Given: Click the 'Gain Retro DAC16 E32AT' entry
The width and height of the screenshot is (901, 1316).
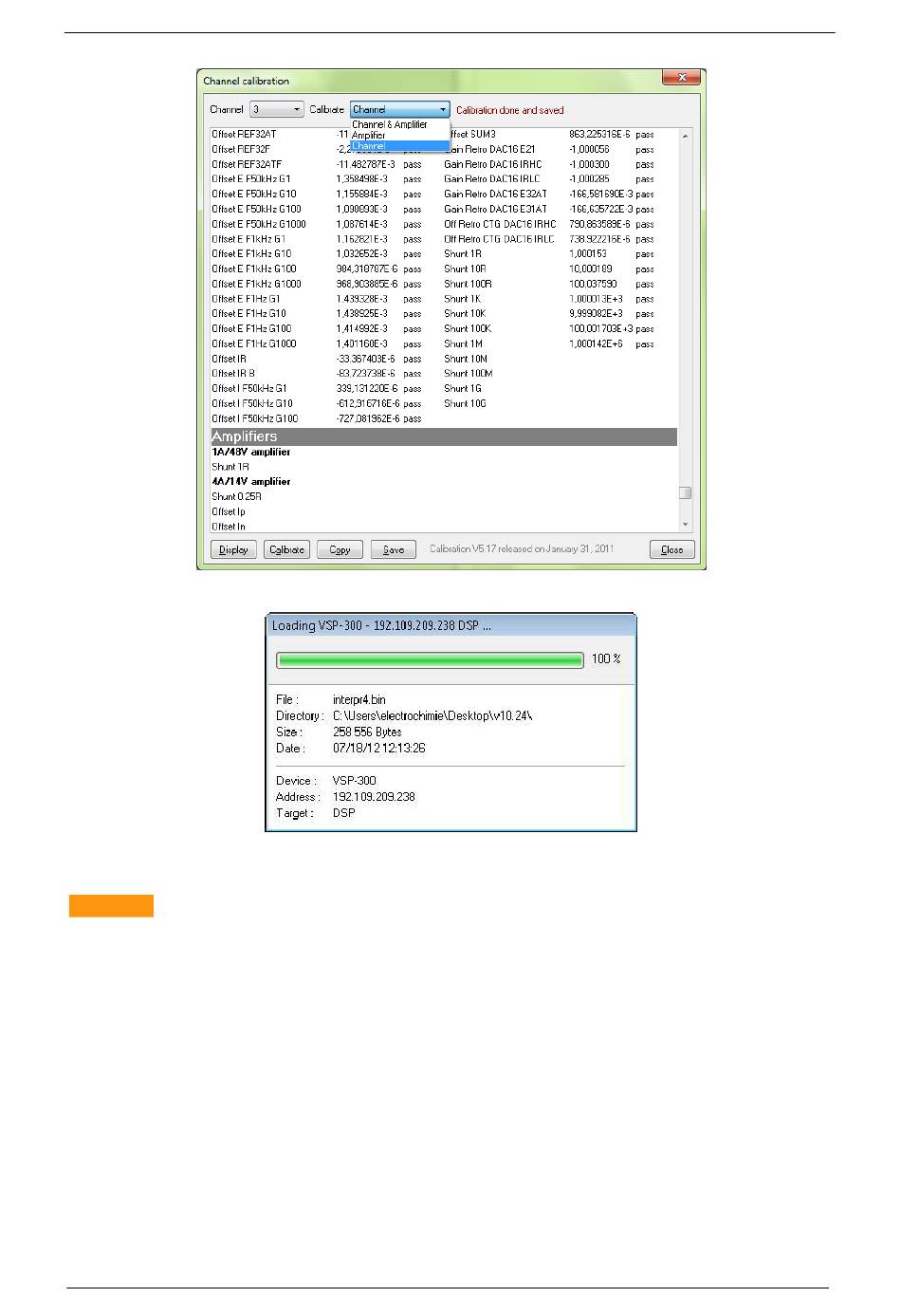Looking at the screenshot, I should click(495, 195).
